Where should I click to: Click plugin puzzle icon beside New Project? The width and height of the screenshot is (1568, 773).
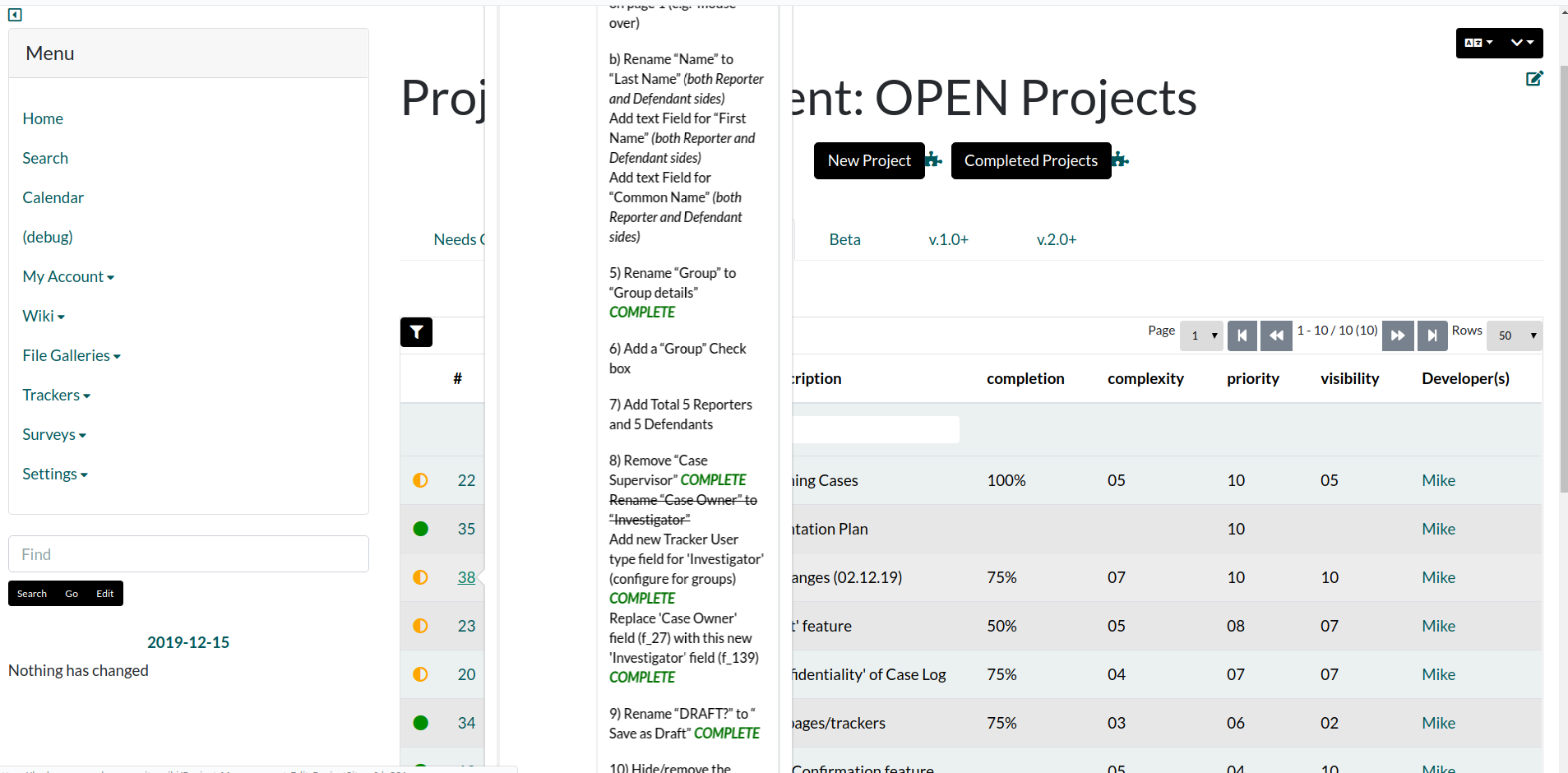[934, 160]
